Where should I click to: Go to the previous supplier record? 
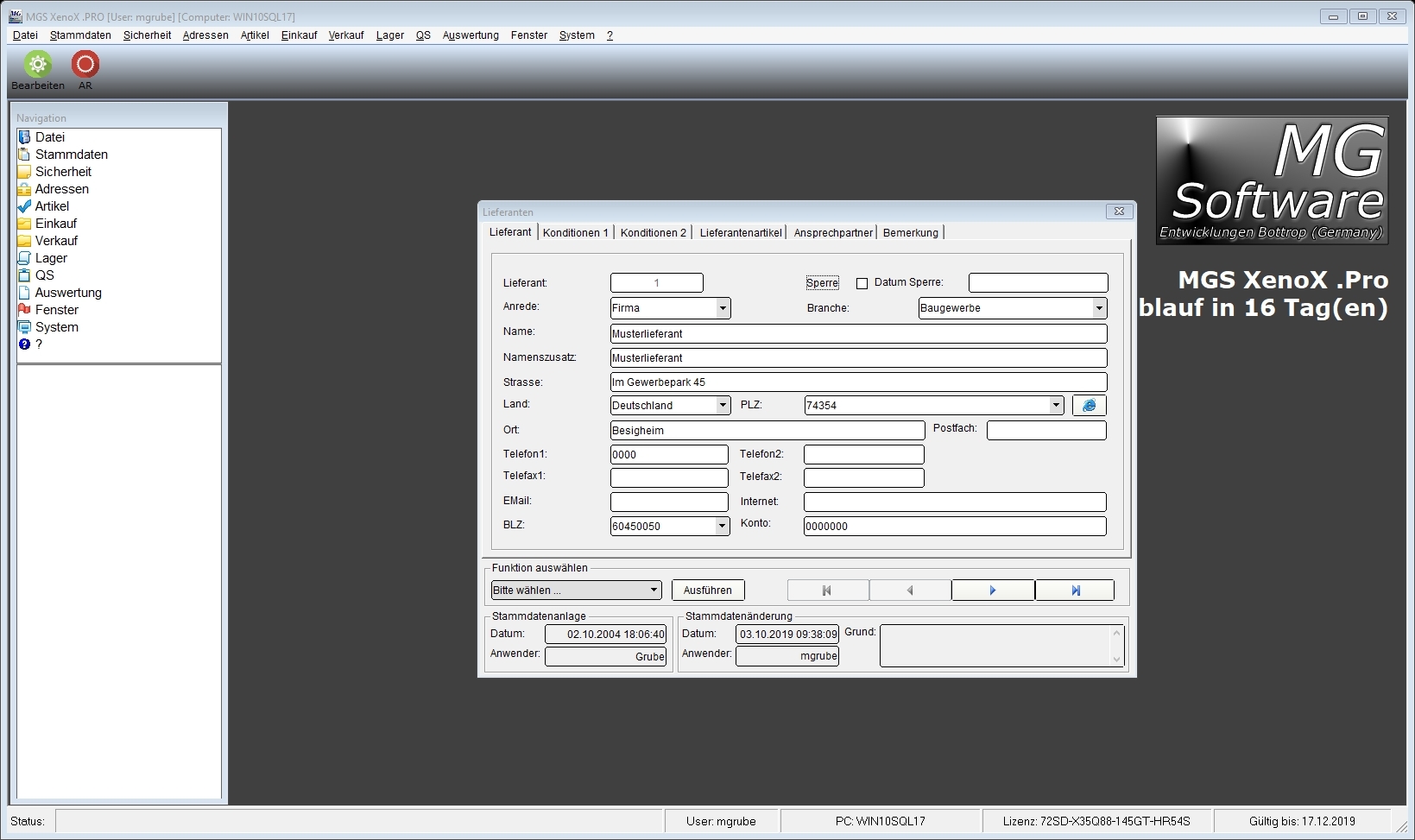(x=910, y=591)
